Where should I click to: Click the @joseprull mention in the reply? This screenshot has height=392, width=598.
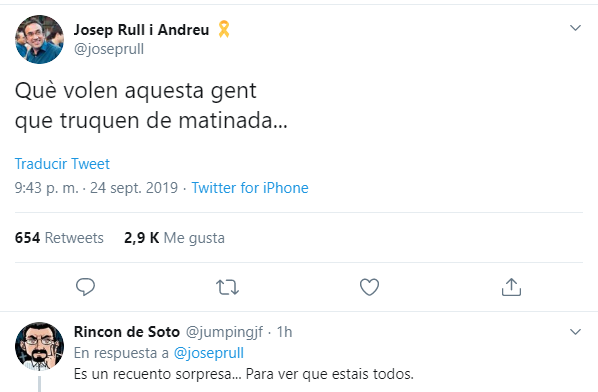coord(209,353)
